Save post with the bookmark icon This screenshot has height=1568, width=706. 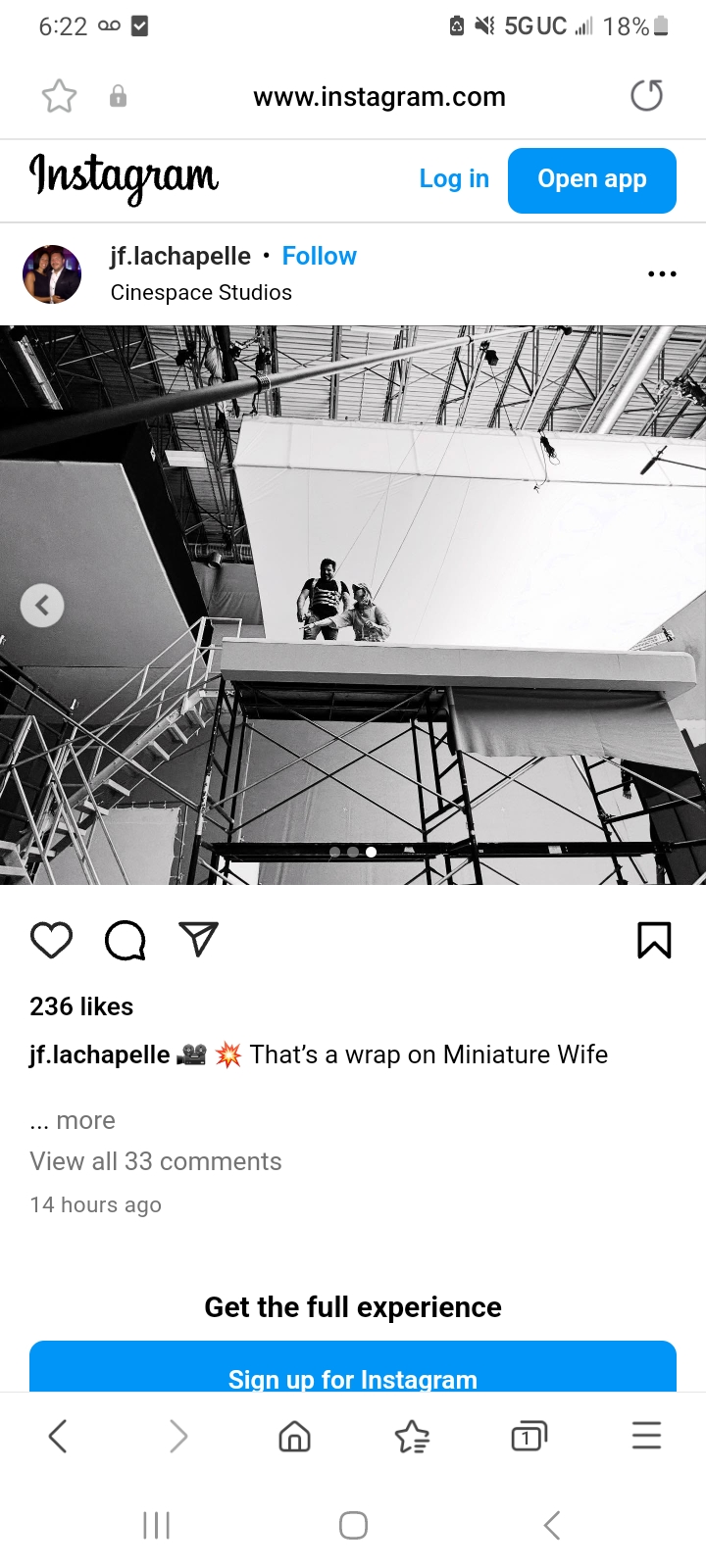point(654,940)
